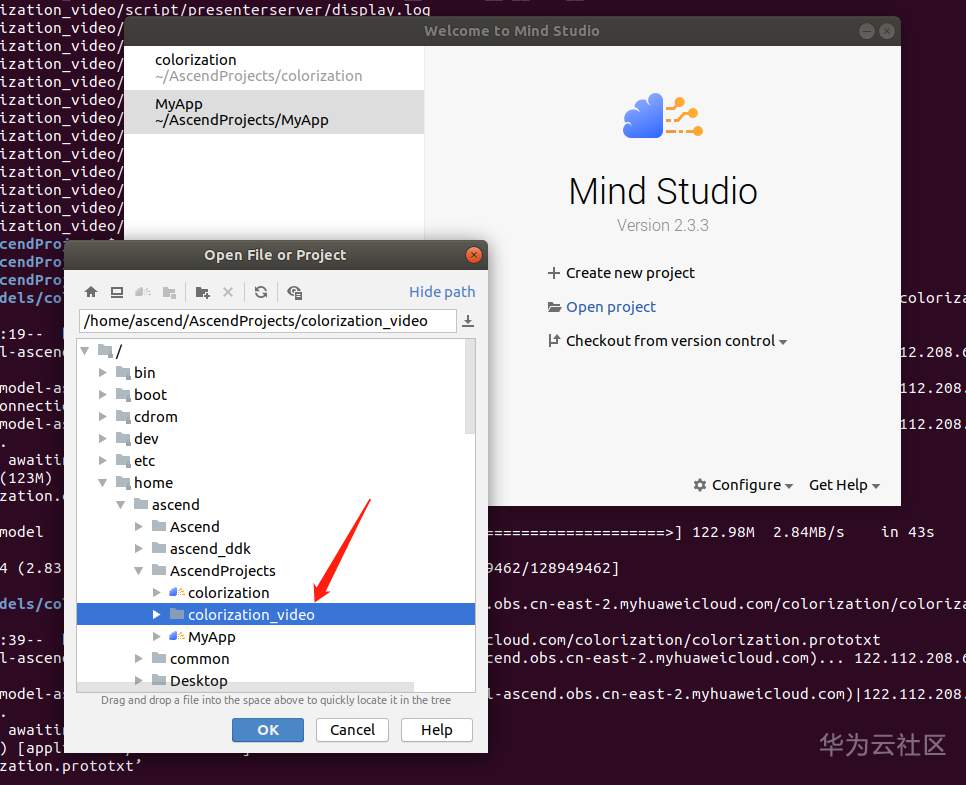Open the Get Help dropdown

tap(845, 485)
